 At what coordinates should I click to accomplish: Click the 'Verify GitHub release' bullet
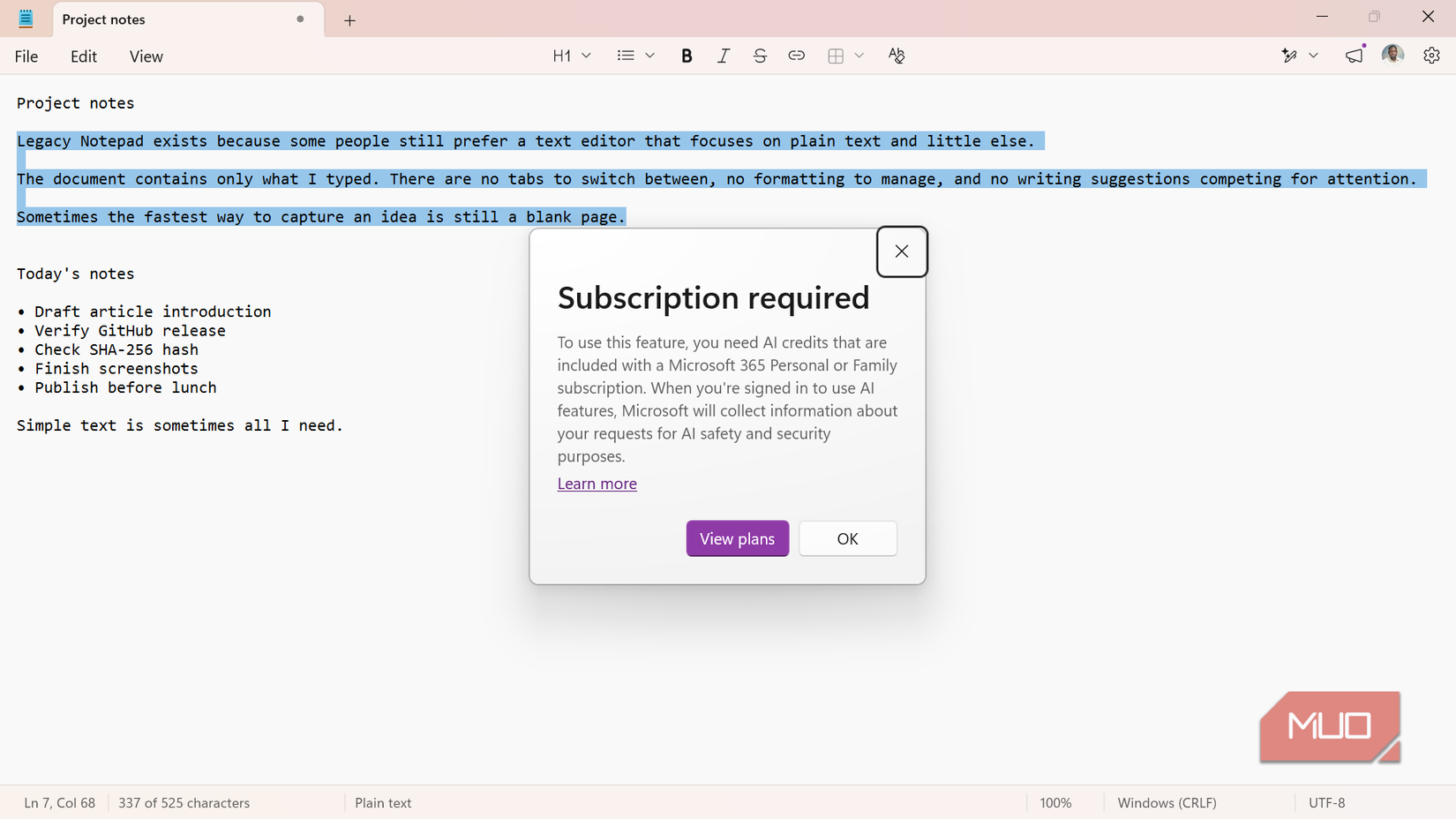coord(121,331)
